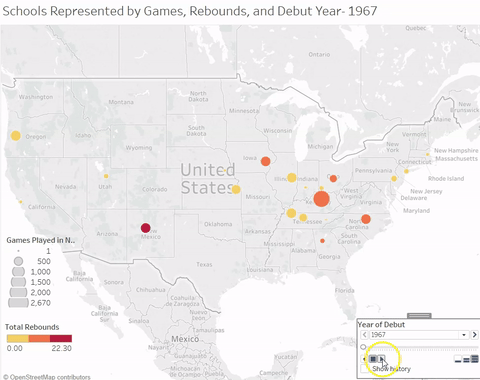Set fast playback speed
Screen dimensions: 480x380
click(x=475, y=359)
